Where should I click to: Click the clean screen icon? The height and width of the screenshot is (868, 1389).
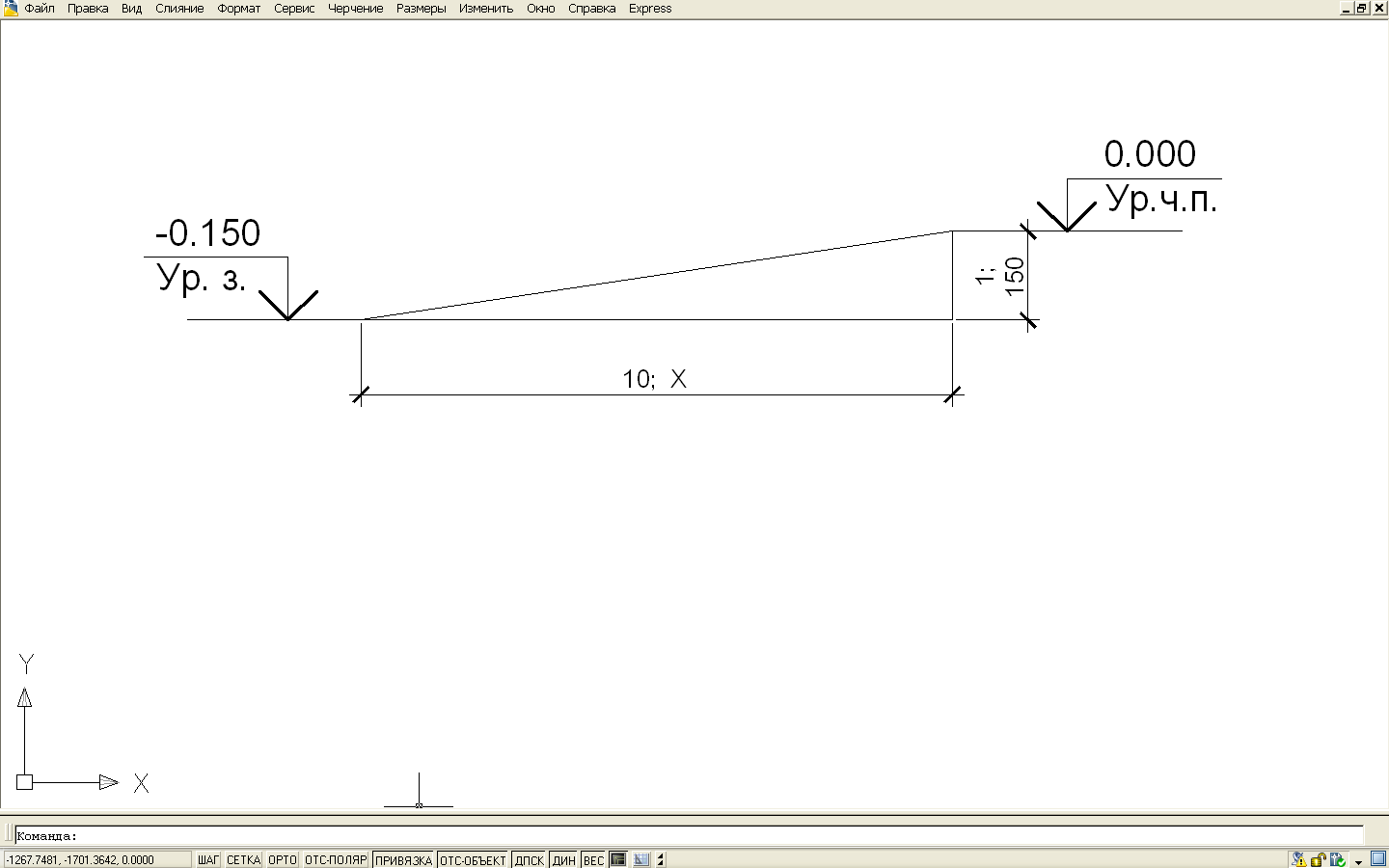click(x=1377, y=859)
